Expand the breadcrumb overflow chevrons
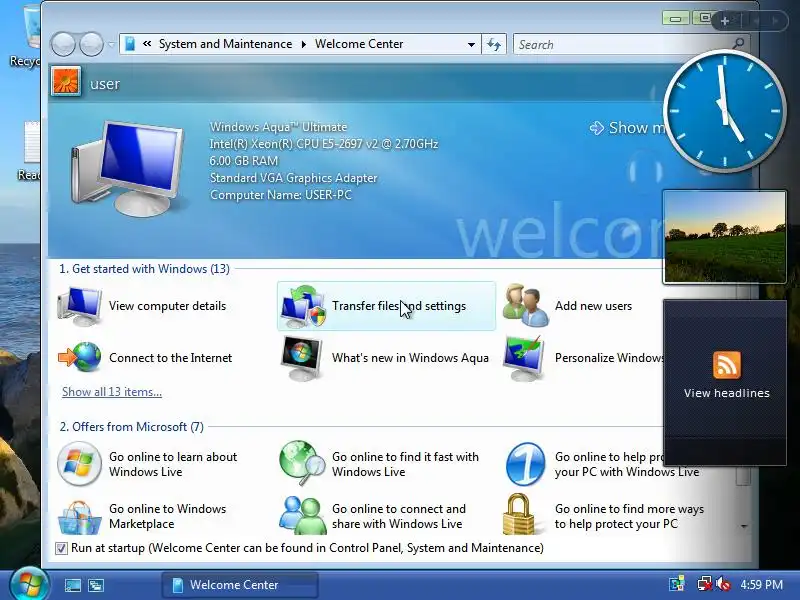Viewport: 800px width, 600px height. click(x=147, y=44)
